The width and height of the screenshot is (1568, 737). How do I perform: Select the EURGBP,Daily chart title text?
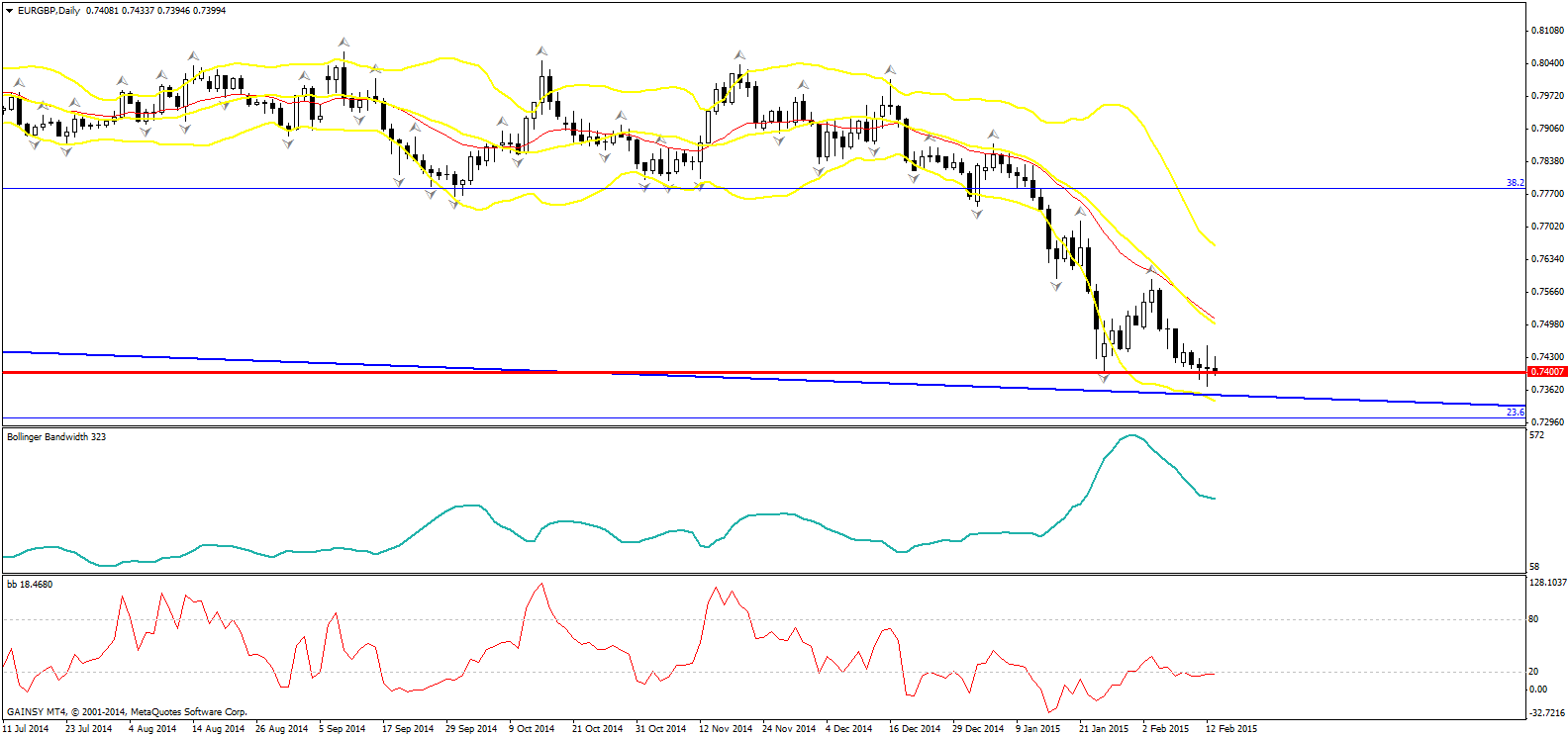[49, 11]
